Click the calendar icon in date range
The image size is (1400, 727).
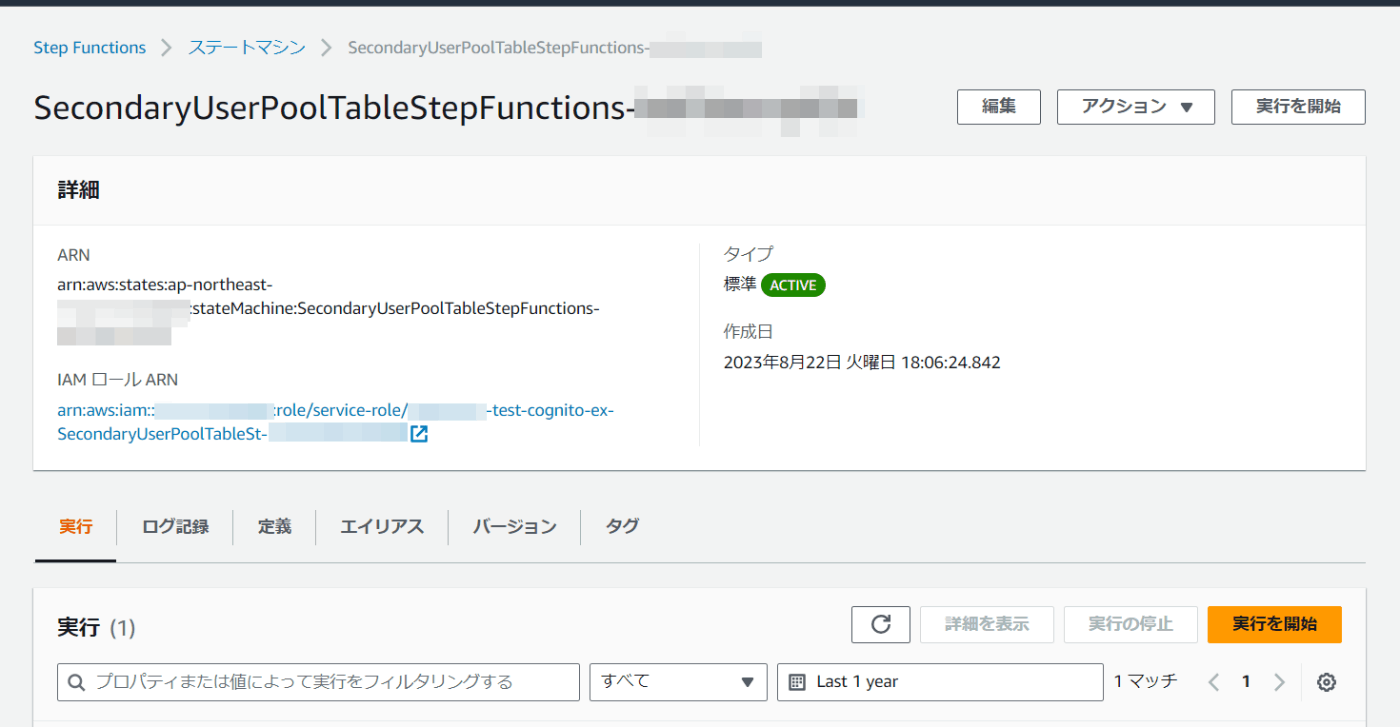click(797, 682)
